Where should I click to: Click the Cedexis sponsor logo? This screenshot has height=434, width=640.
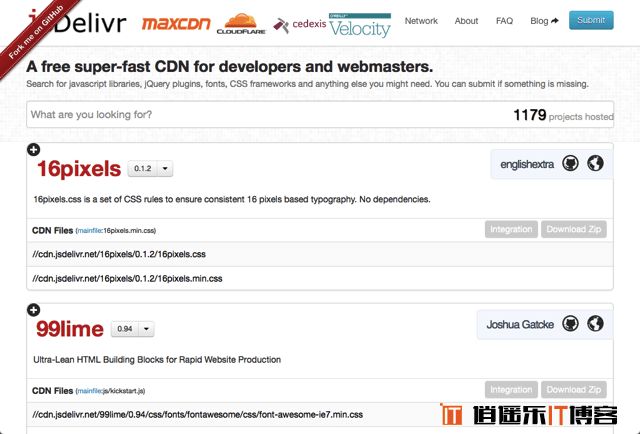[x=300, y=24]
